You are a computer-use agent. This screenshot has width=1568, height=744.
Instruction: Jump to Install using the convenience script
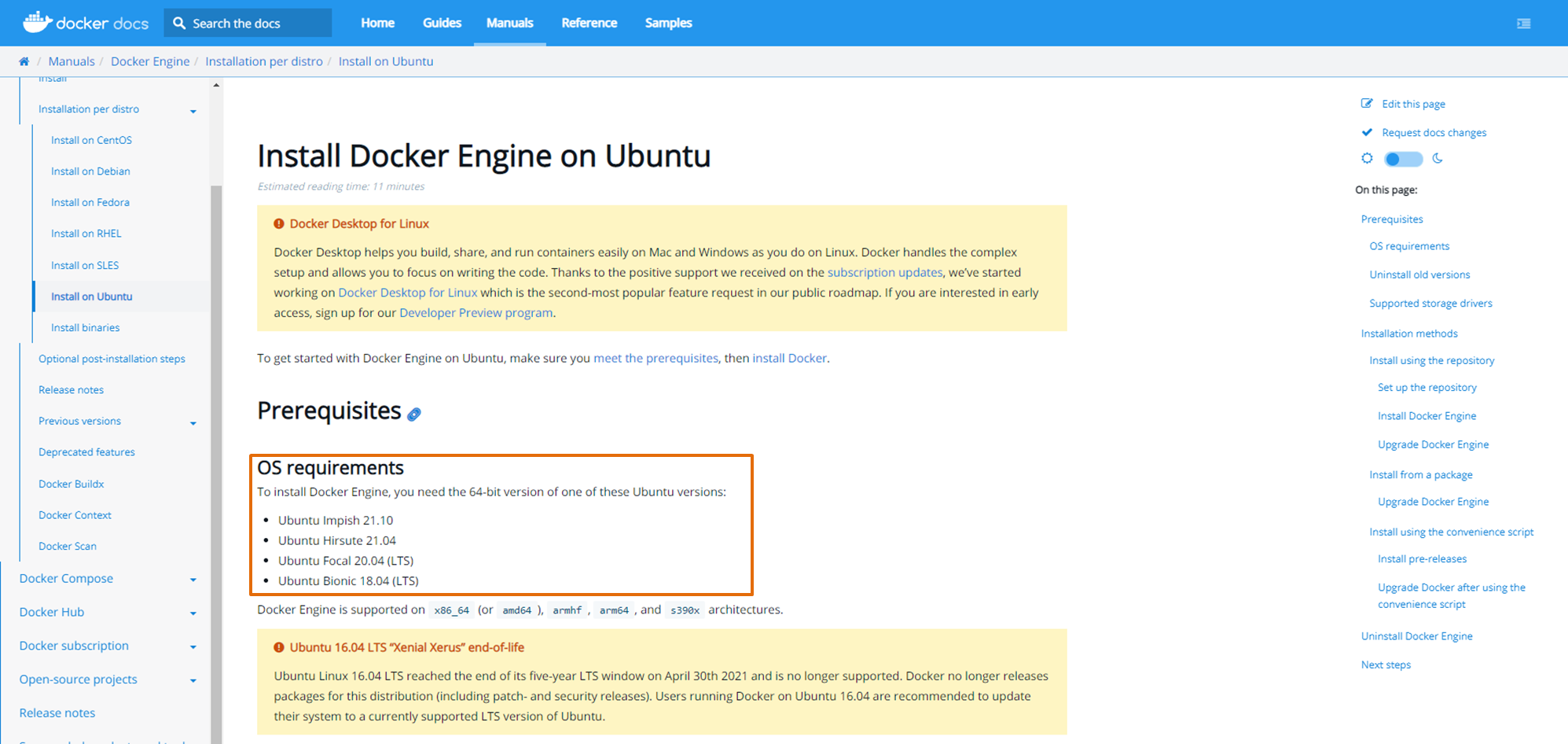coord(1452,532)
